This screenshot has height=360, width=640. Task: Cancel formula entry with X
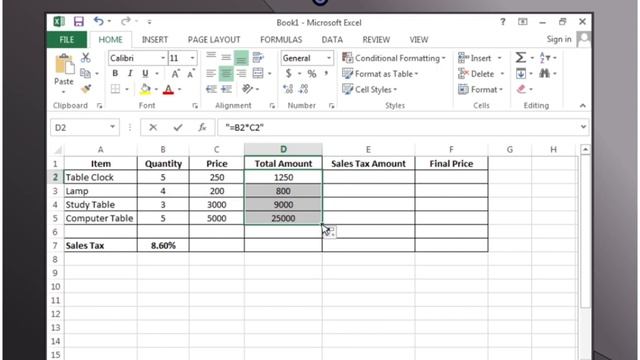(153, 127)
